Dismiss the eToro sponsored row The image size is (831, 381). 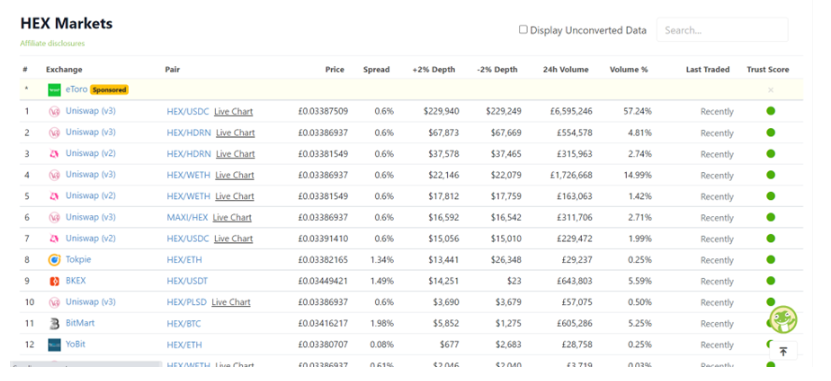point(771,90)
